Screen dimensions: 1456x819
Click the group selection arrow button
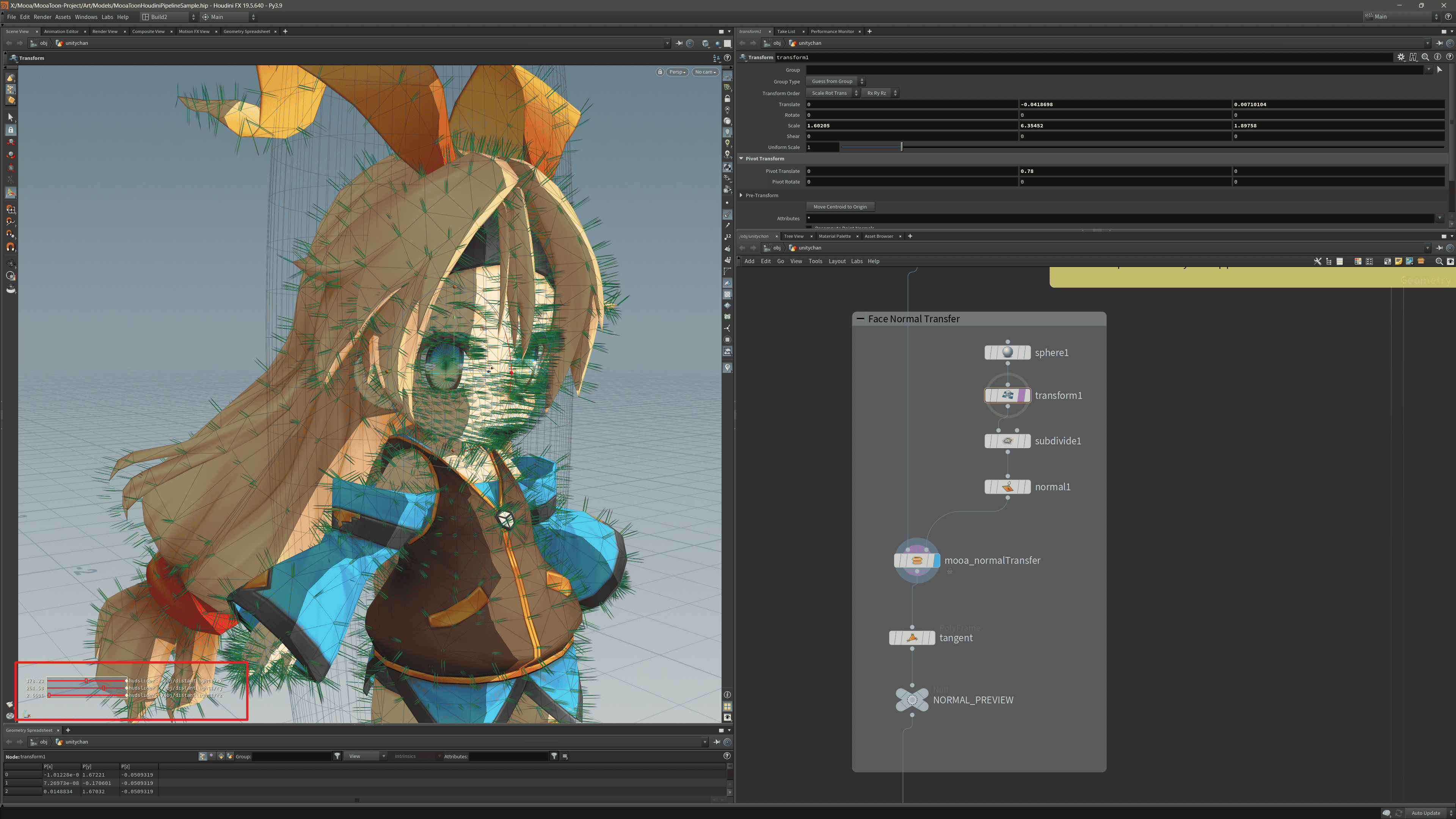(1439, 69)
